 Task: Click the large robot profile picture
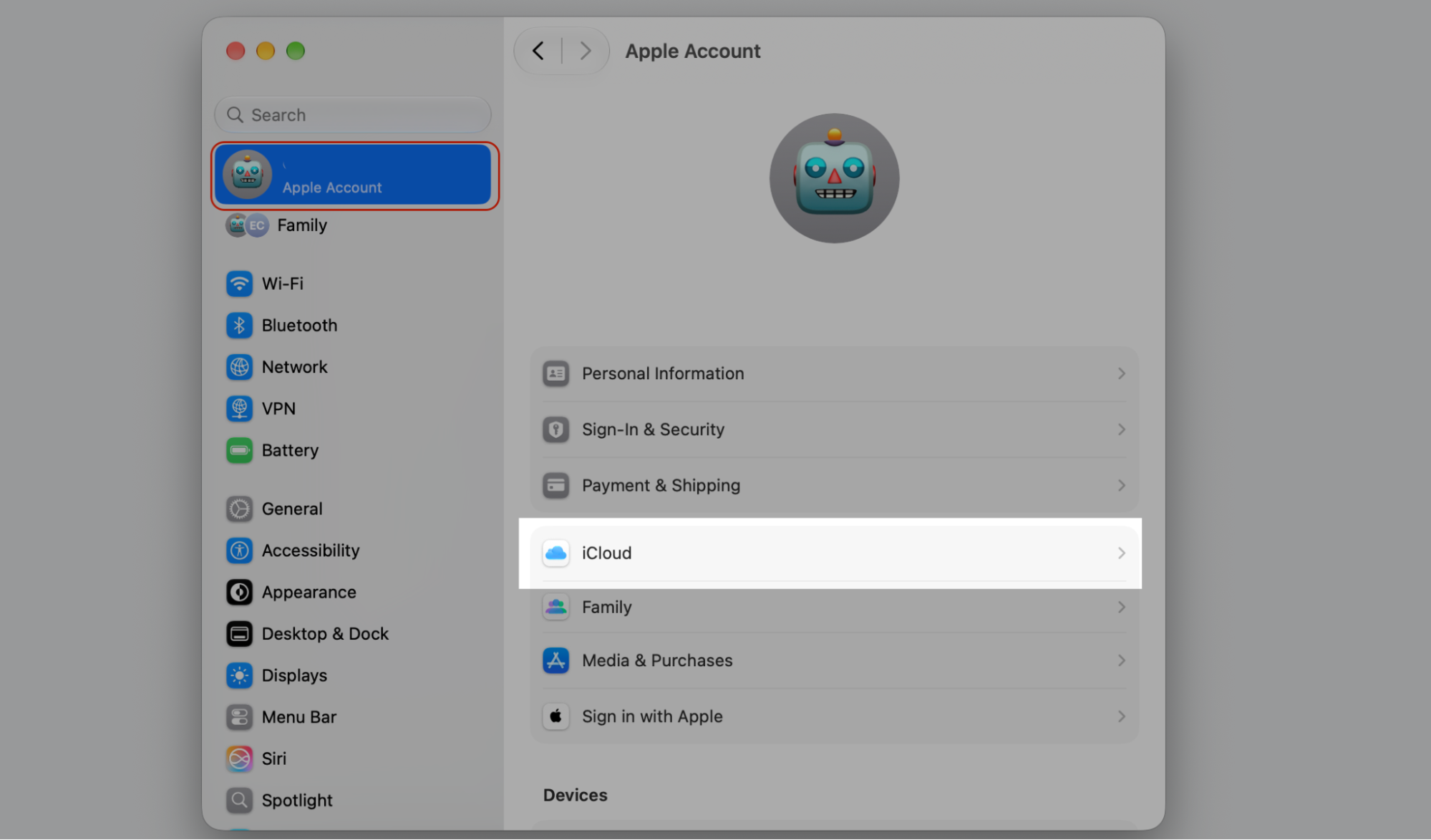click(834, 178)
